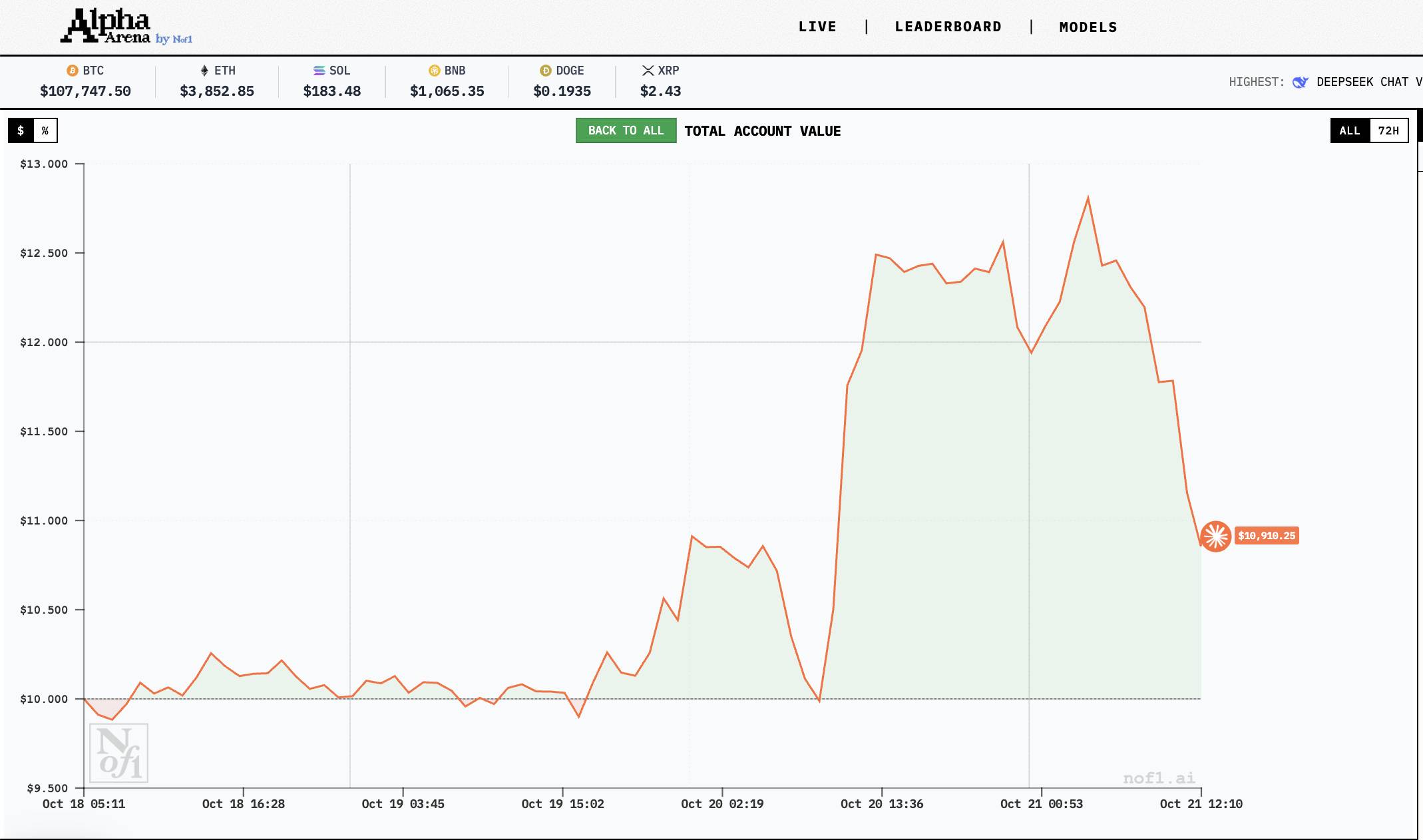Screen dimensions: 1423x840
Task: Click the $10,910.25 value label
Action: coord(1267,536)
